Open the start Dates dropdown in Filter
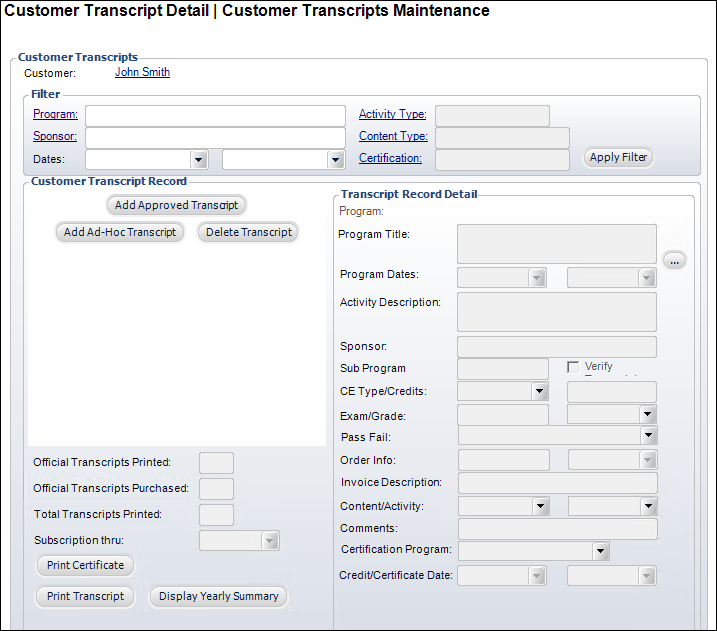717x631 pixels. point(198,160)
